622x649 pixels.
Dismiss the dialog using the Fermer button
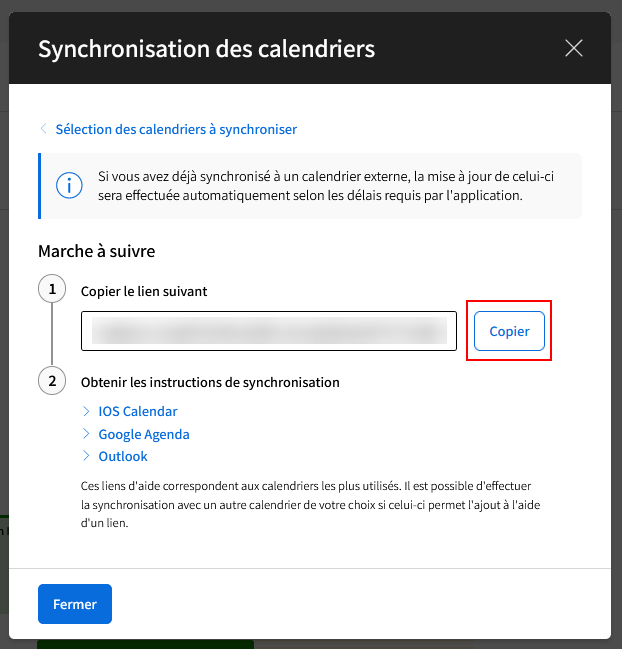pos(75,604)
